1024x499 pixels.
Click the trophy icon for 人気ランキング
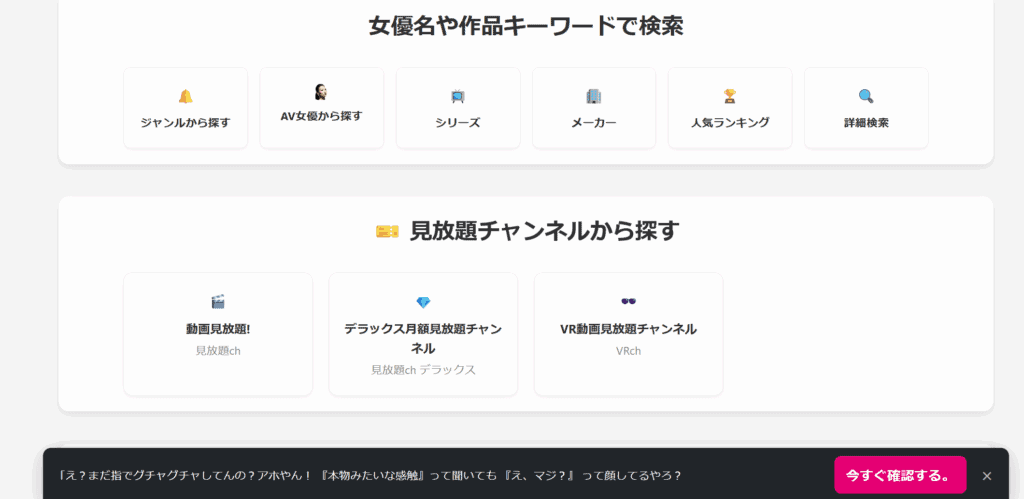click(730, 96)
